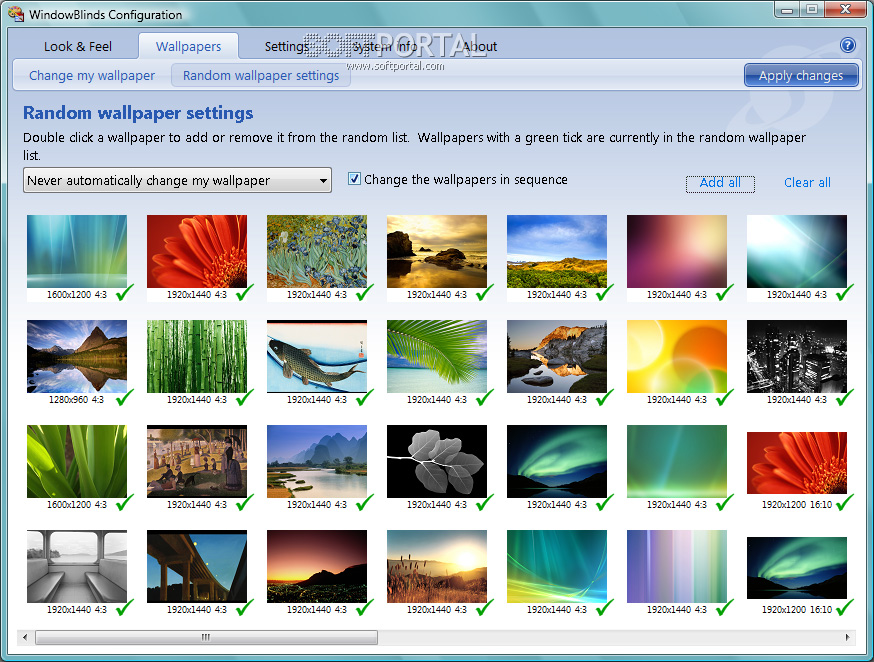
Task: Choose the Seurat park painting wallpaper
Action: pyautogui.click(x=197, y=461)
